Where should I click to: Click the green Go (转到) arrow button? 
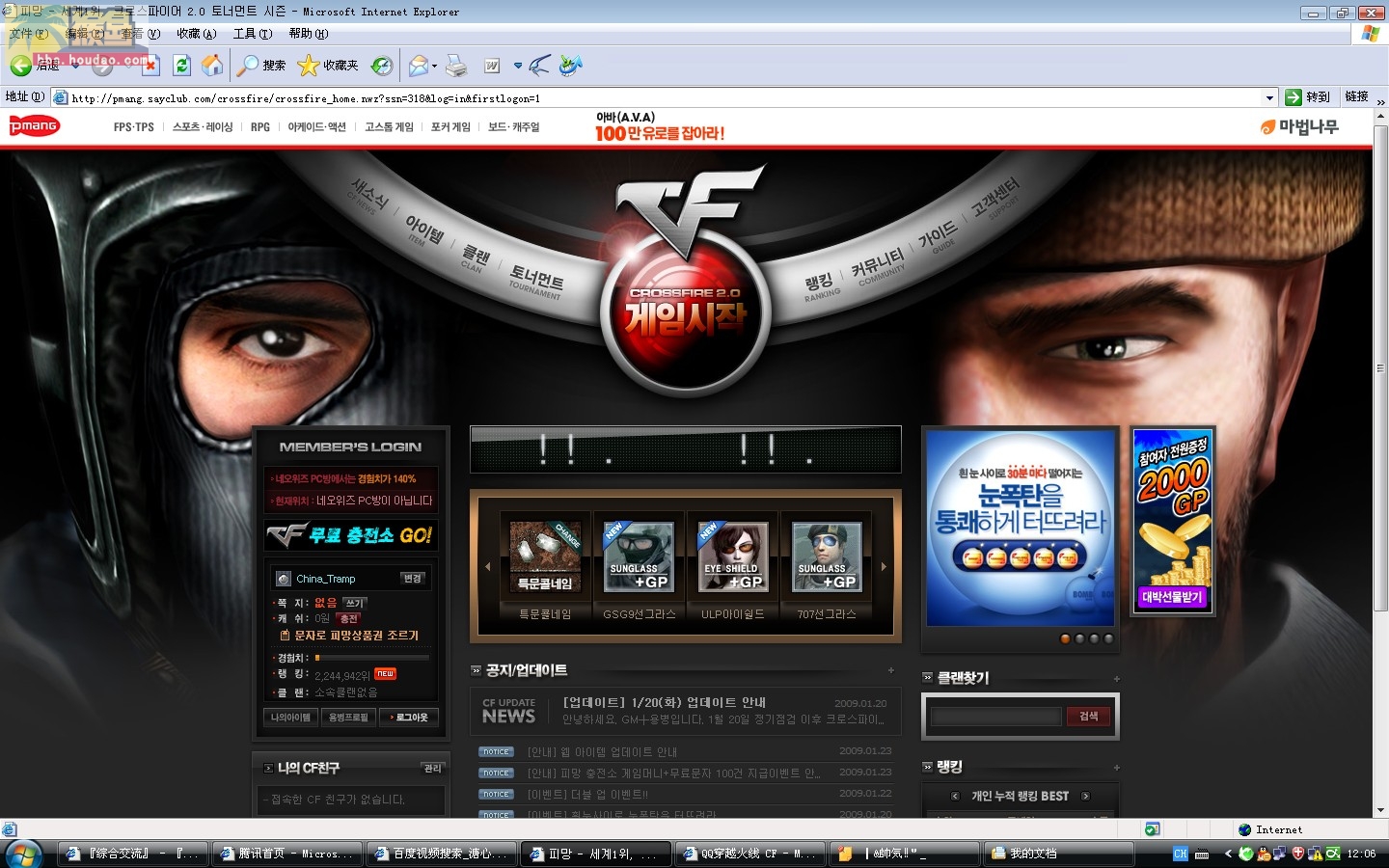tap(1294, 96)
